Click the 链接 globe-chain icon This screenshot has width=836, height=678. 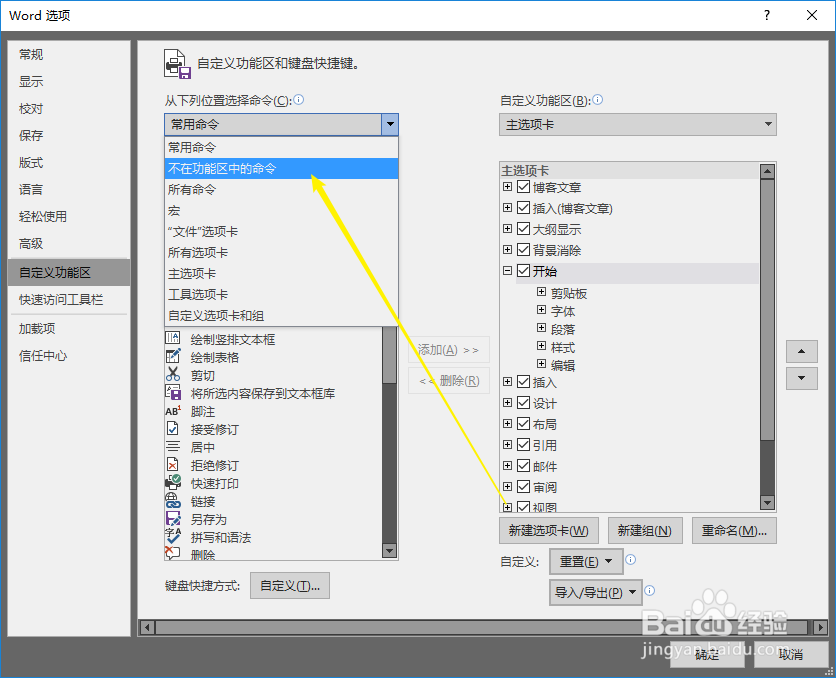(x=173, y=501)
